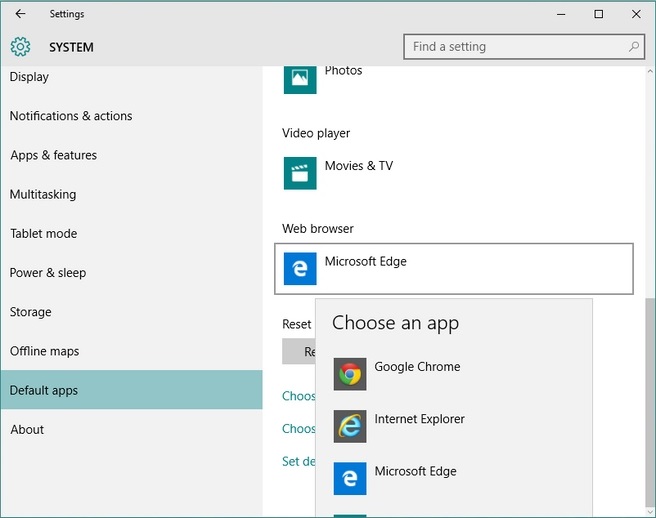Click the Movies & TV label
656x518 pixels.
pos(359,166)
